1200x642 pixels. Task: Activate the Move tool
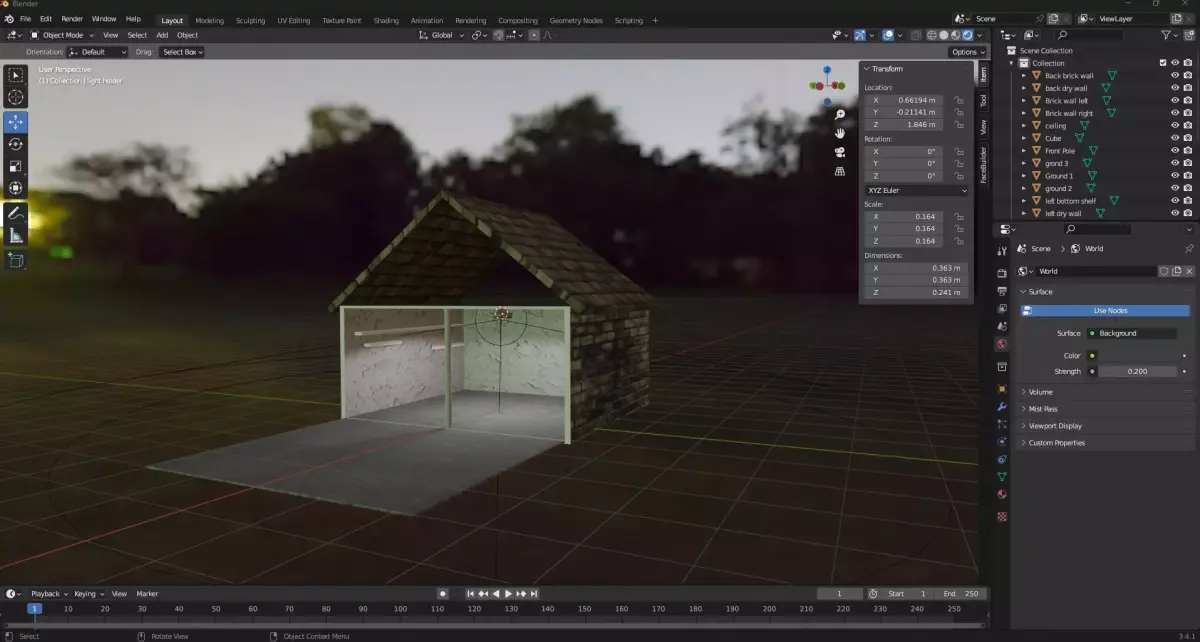(16, 122)
